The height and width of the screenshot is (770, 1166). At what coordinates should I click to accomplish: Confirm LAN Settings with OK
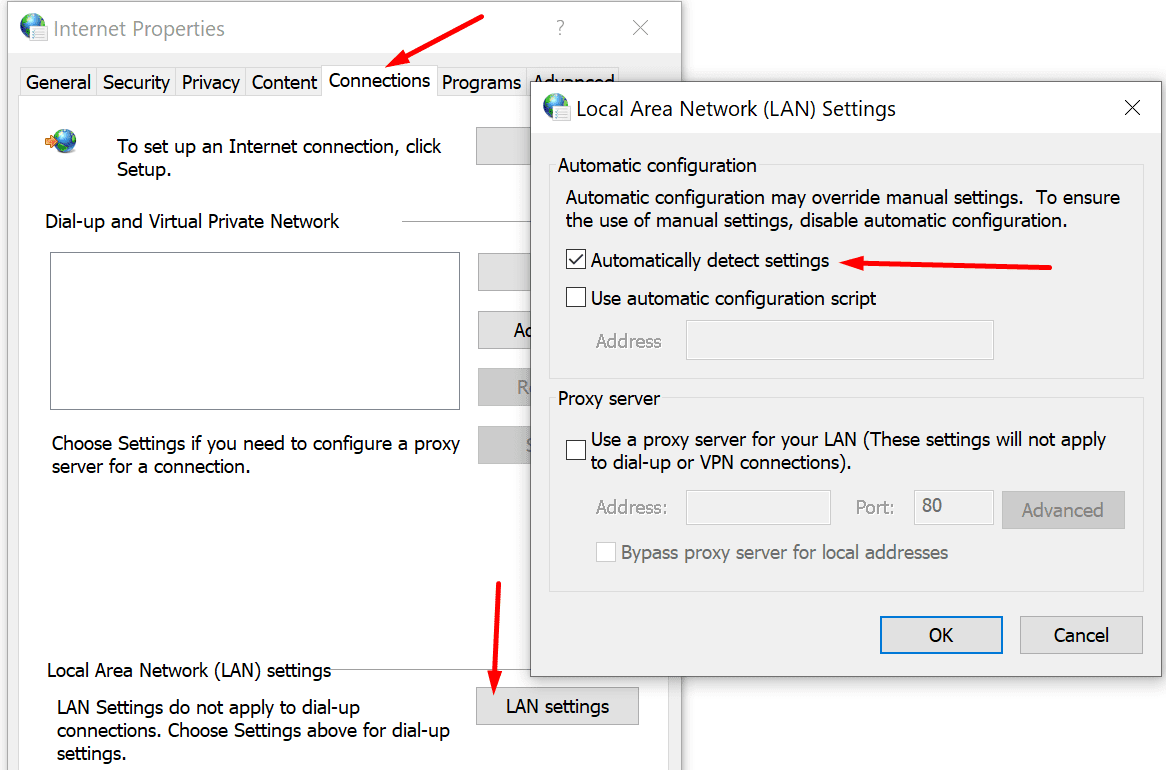point(941,635)
